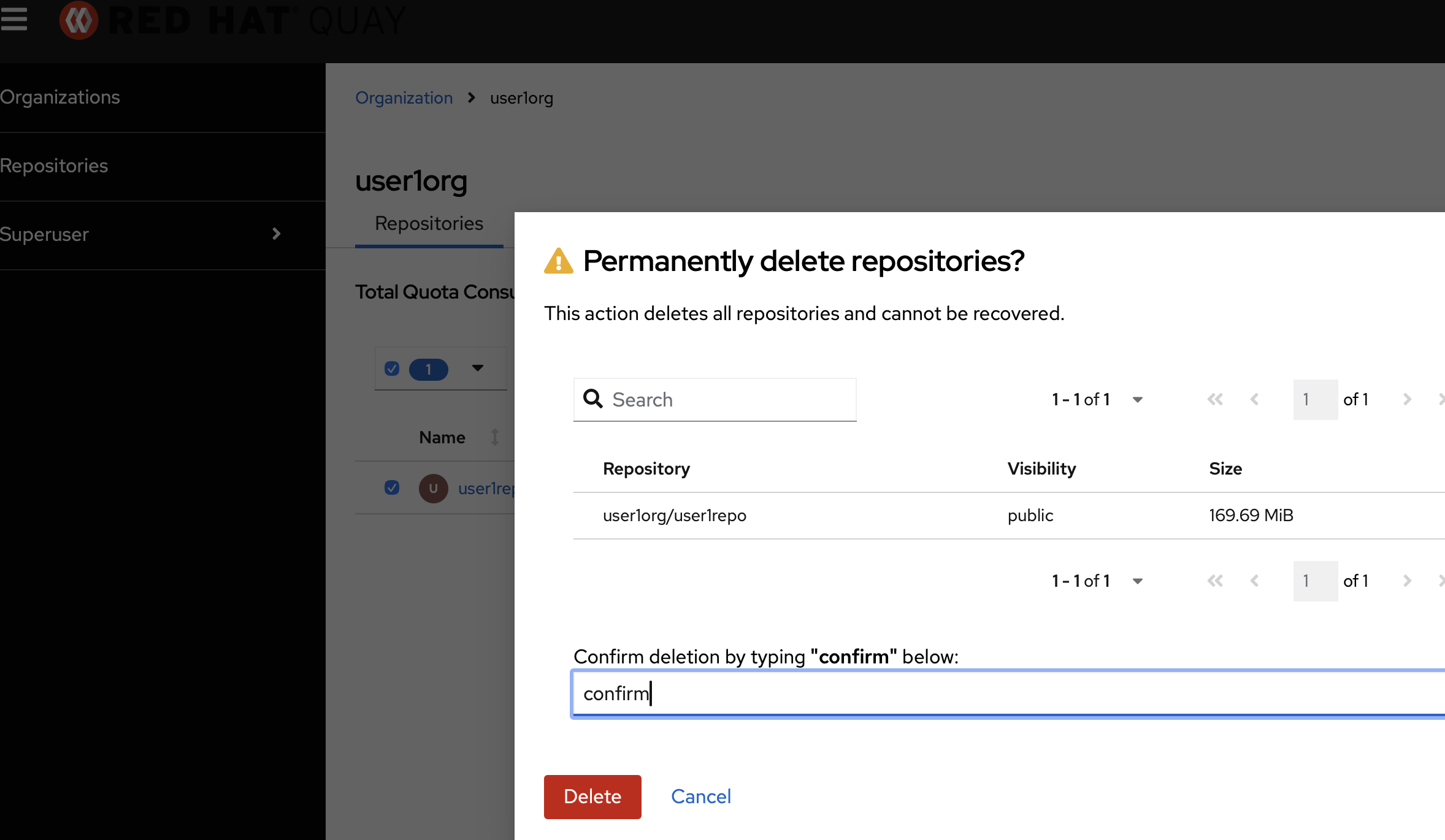Open Organizations in the sidebar
This screenshot has height=840, width=1445.
click(x=60, y=97)
